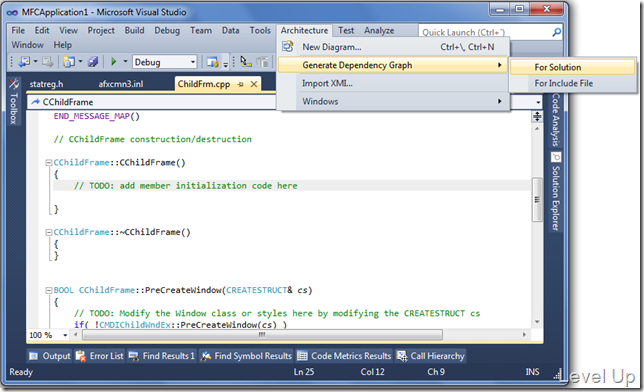Open the Analyze menu
The width and height of the screenshot is (644, 392).
point(379,30)
